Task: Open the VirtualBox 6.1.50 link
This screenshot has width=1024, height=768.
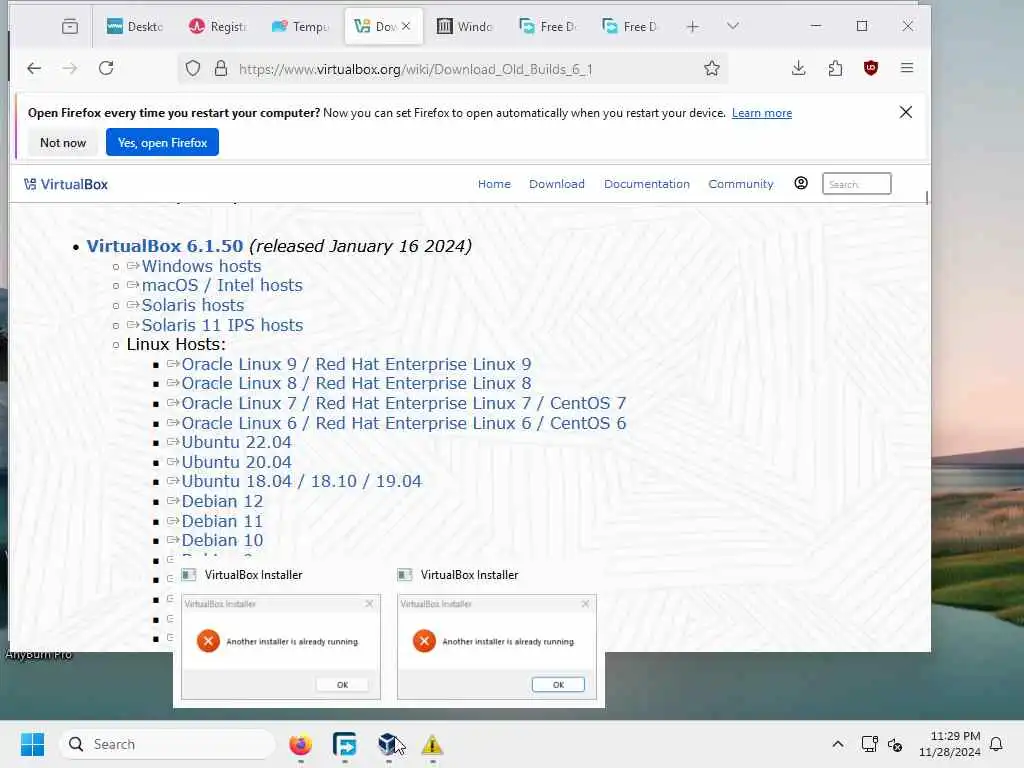Action: [x=165, y=246]
